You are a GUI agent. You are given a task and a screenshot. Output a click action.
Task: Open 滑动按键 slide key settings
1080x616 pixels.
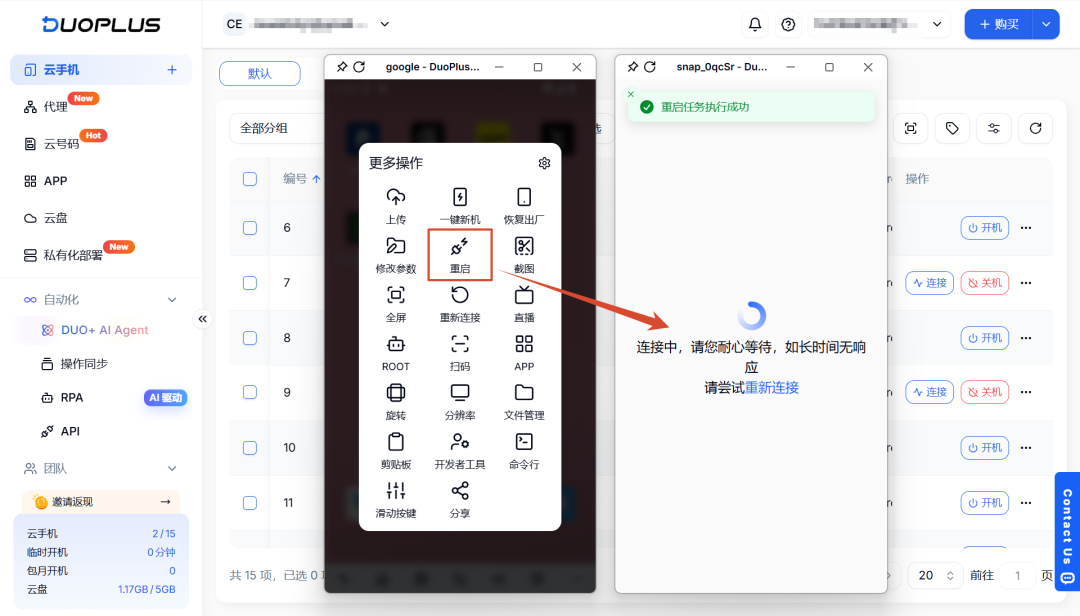(395, 500)
